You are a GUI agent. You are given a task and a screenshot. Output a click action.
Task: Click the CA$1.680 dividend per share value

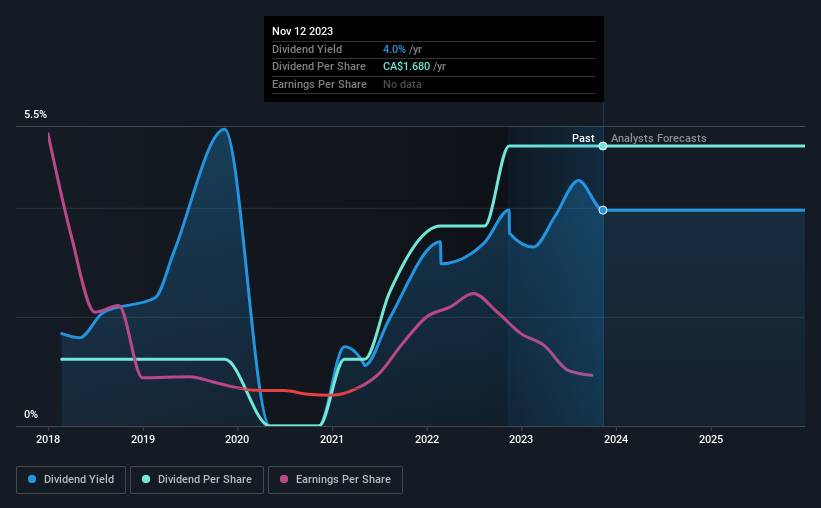(406, 67)
